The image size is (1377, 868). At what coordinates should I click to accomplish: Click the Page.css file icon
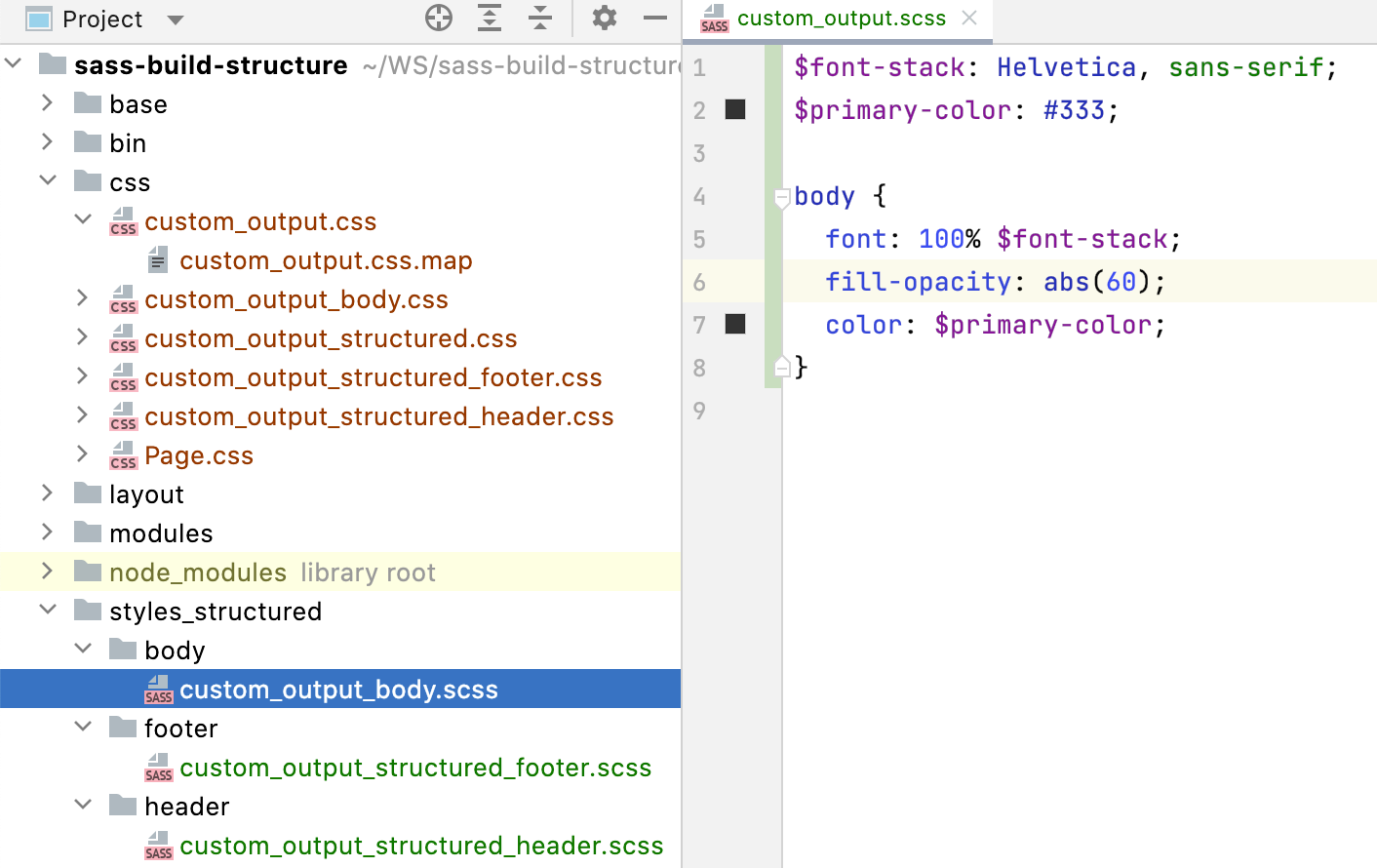(x=123, y=454)
